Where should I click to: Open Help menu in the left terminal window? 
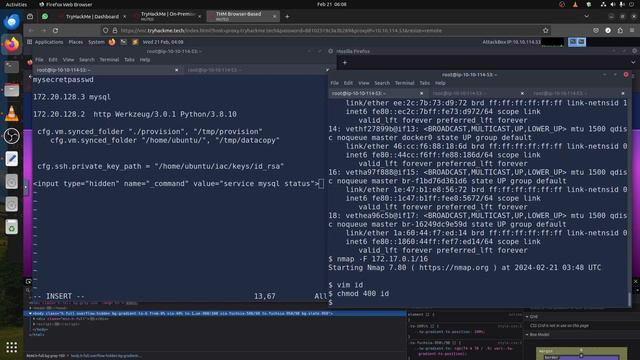point(144,60)
